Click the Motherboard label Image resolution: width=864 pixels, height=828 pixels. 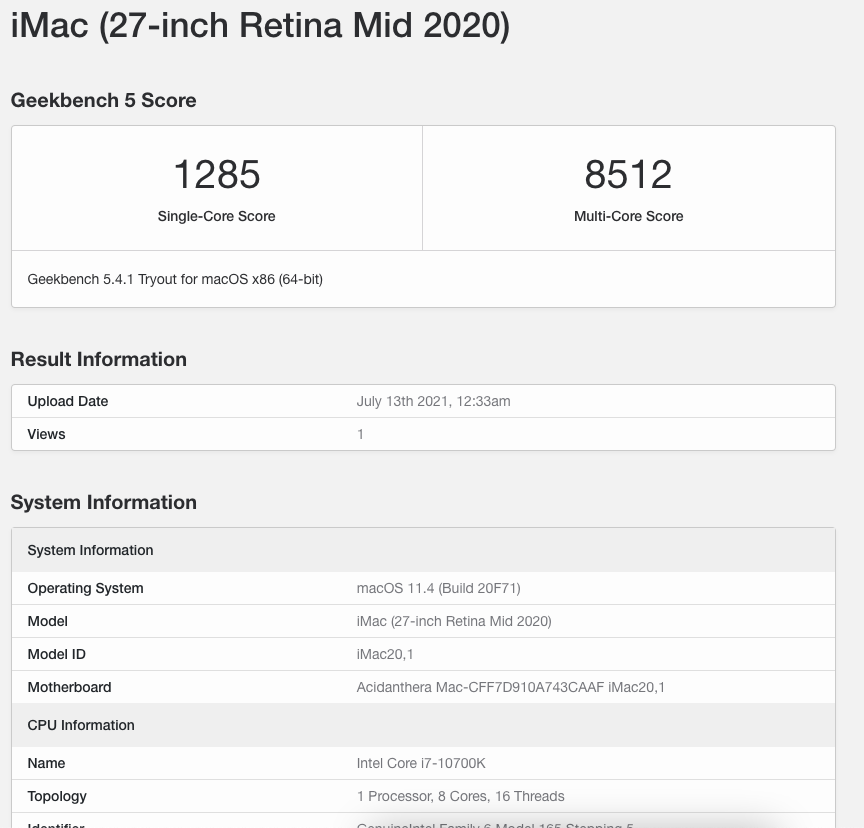pos(69,688)
